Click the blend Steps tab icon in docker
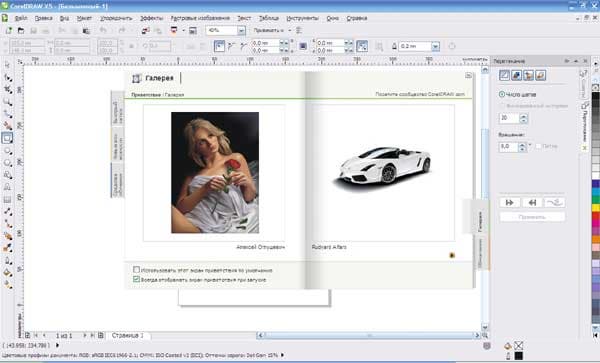This screenshot has height=363, width=600. (504, 75)
